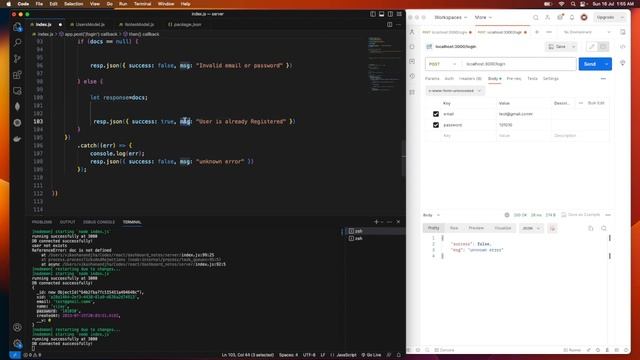Open the Docker whale icon view
Screen dimensions: 640x360
pyautogui.click(x=17, y=139)
